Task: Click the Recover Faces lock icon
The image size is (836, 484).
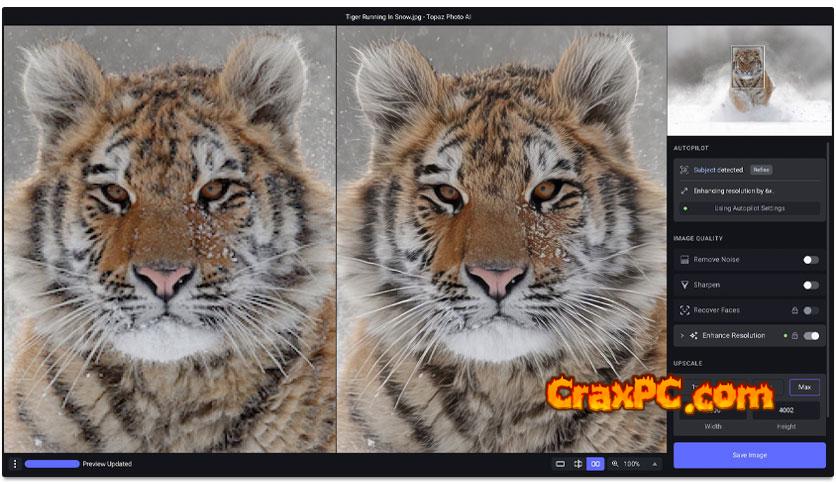Action: coord(794,310)
